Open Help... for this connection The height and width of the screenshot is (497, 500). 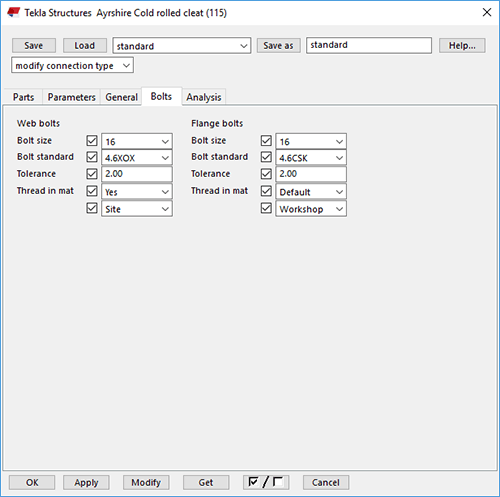click(x=462, y=45)
